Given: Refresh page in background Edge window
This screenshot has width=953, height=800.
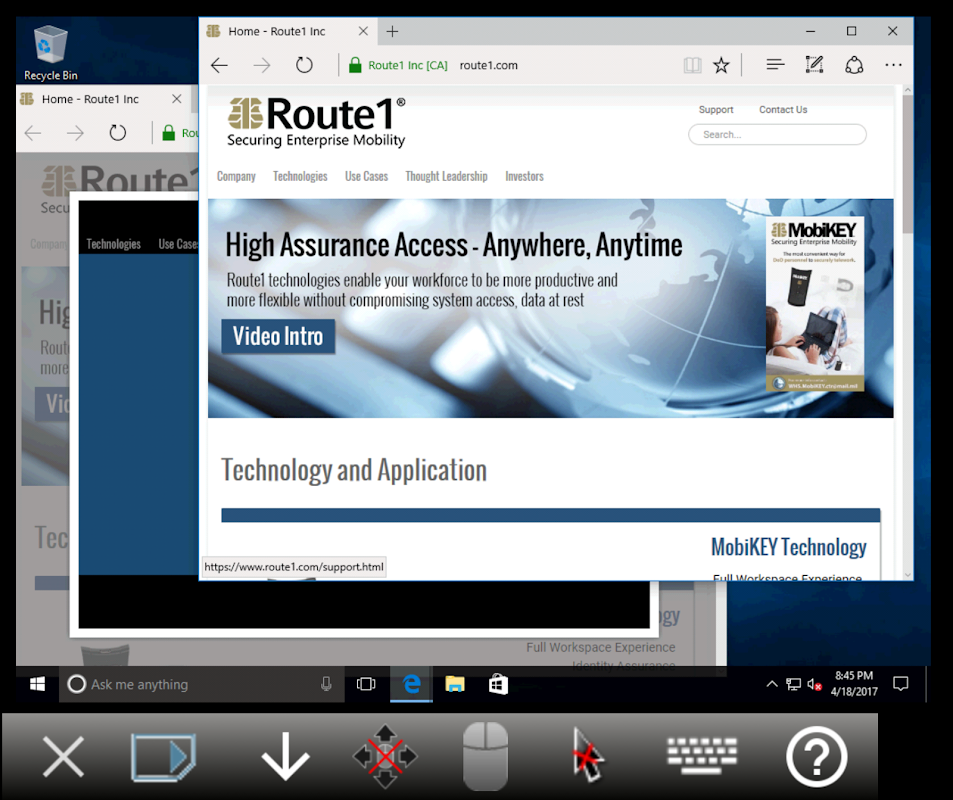Looking at the screenshot, I should click(117, 133).
